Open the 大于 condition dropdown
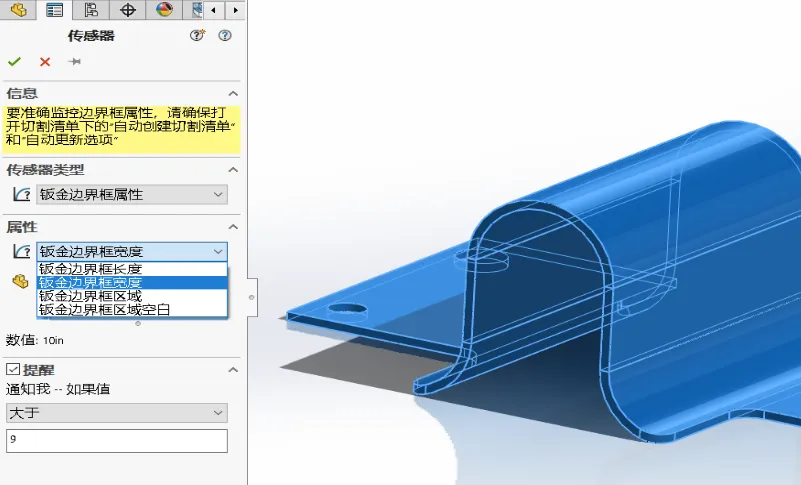 (116, 413)
